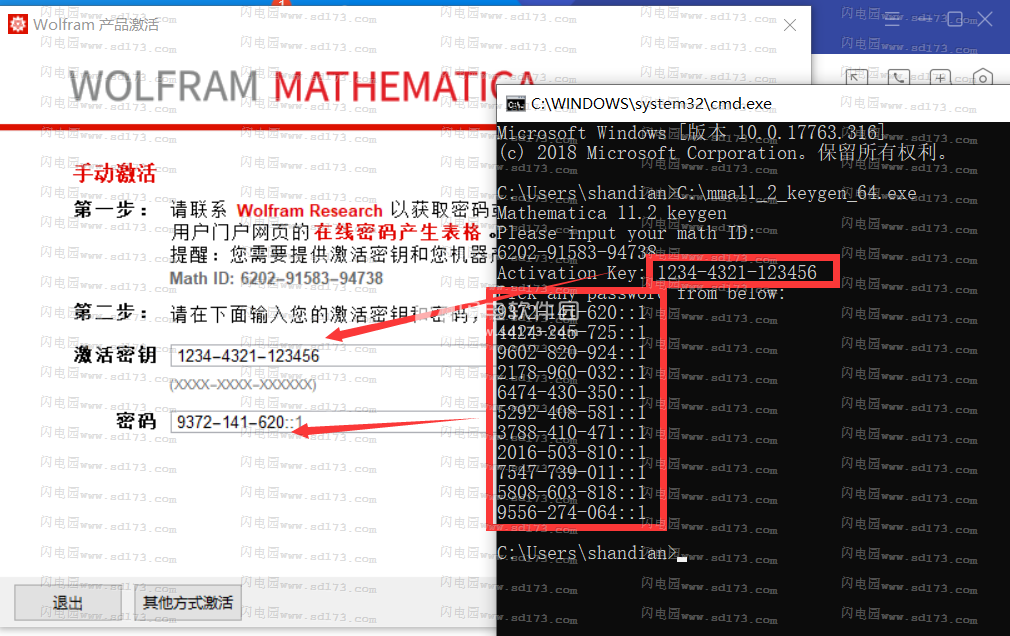Click the 6202-91583-94738 line in the cmd window
1010x636 pixels.
[576, 253]
